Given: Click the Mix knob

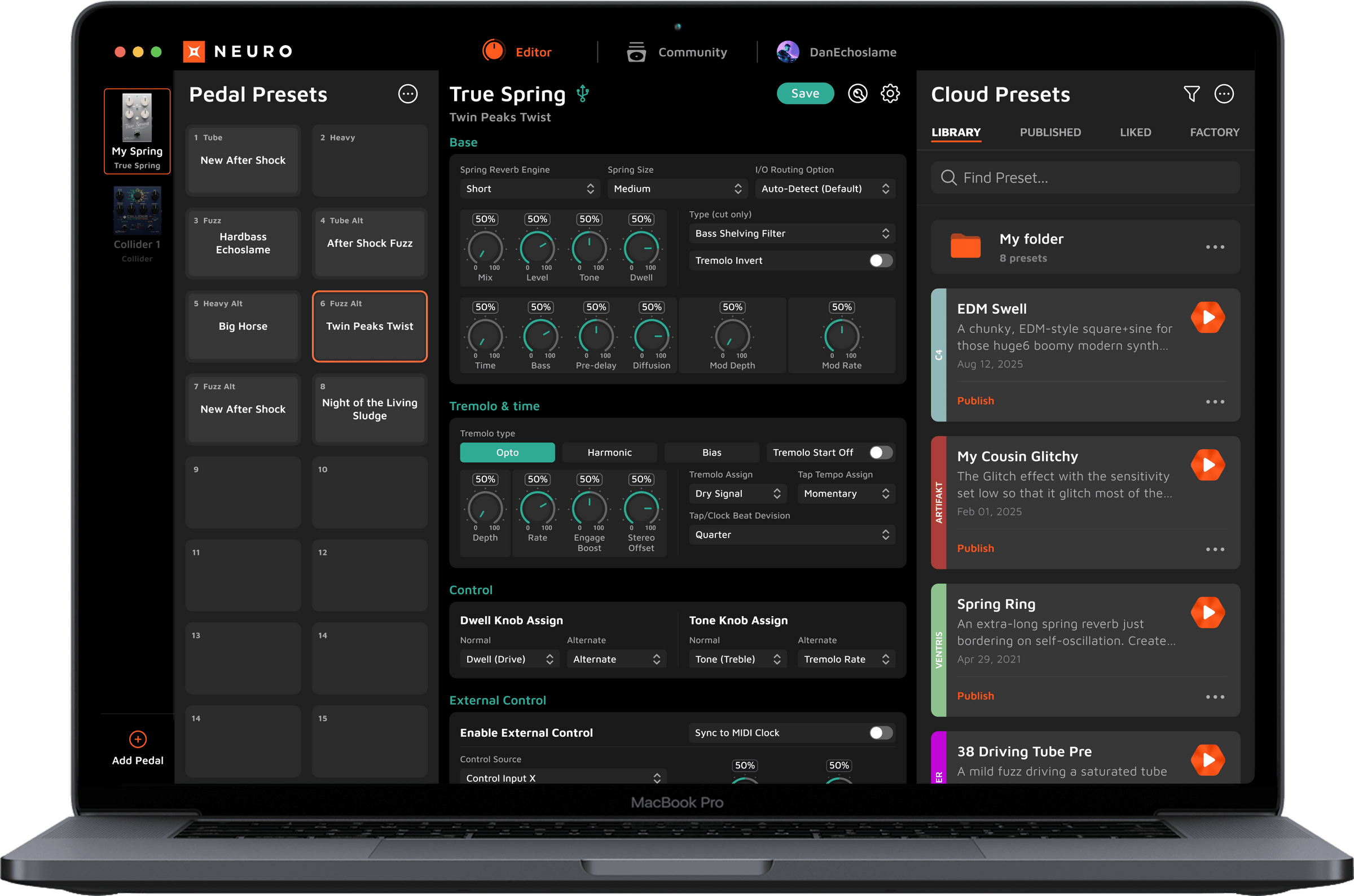Looking at the screenshot, I should tap(485, 249).
